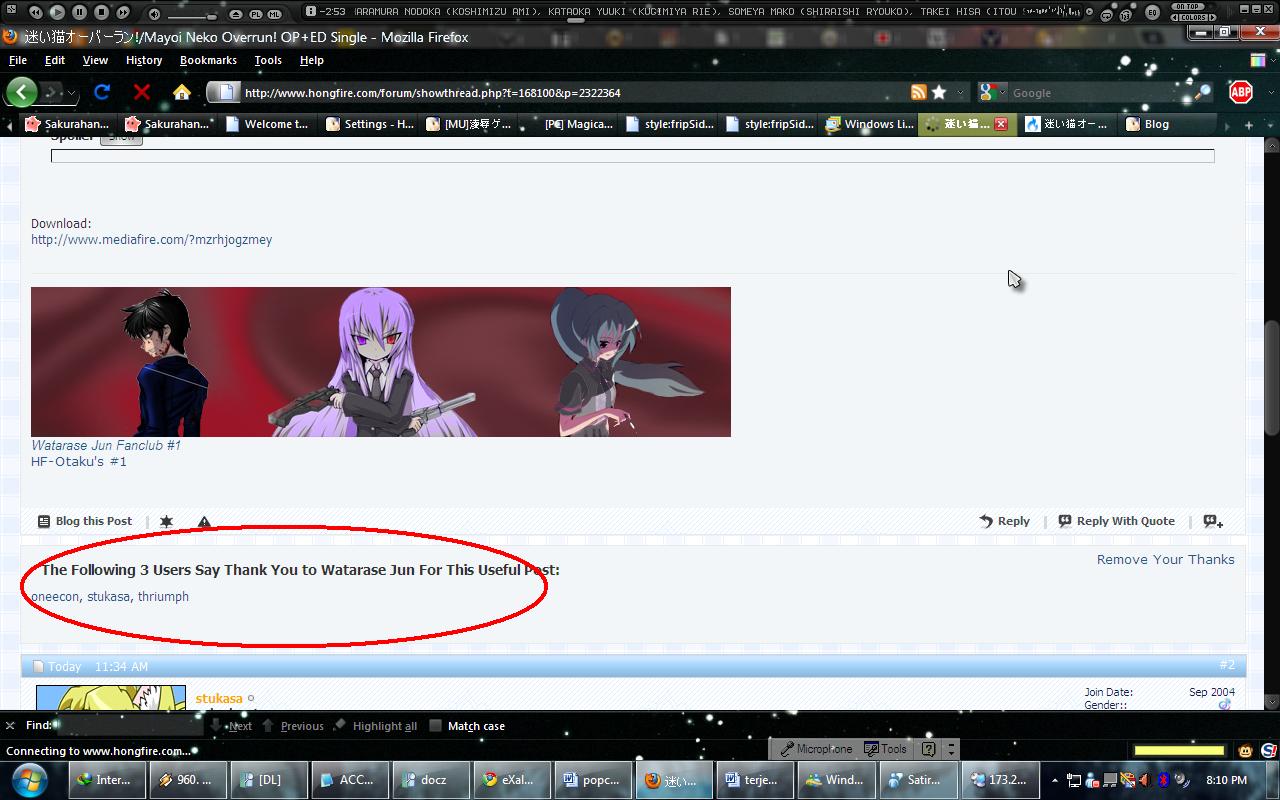1280x800 pixels.
Task: Pause the media player playback
Action: [81, 12]
